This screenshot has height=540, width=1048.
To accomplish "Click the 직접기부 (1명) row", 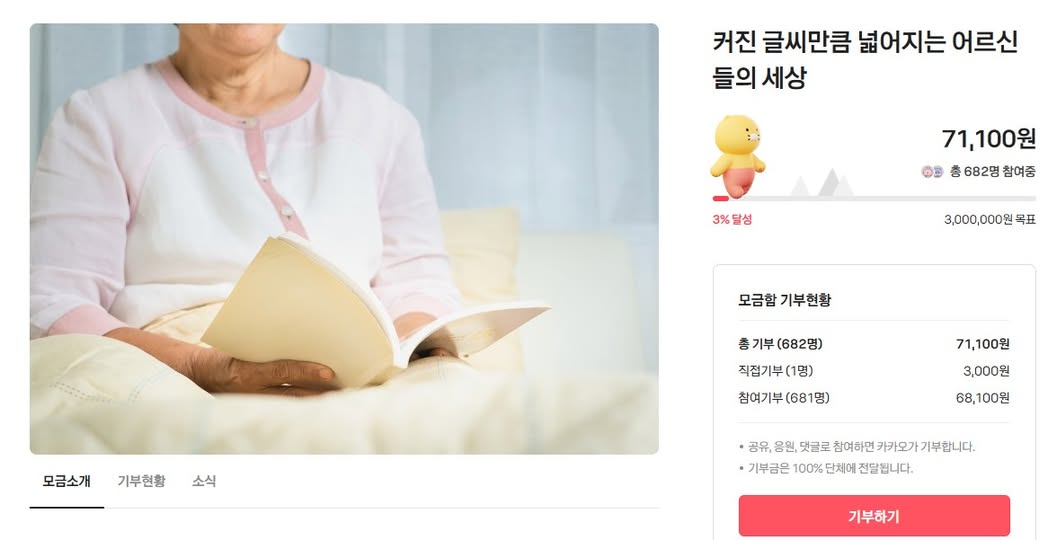I will click(x=874, y=371).
